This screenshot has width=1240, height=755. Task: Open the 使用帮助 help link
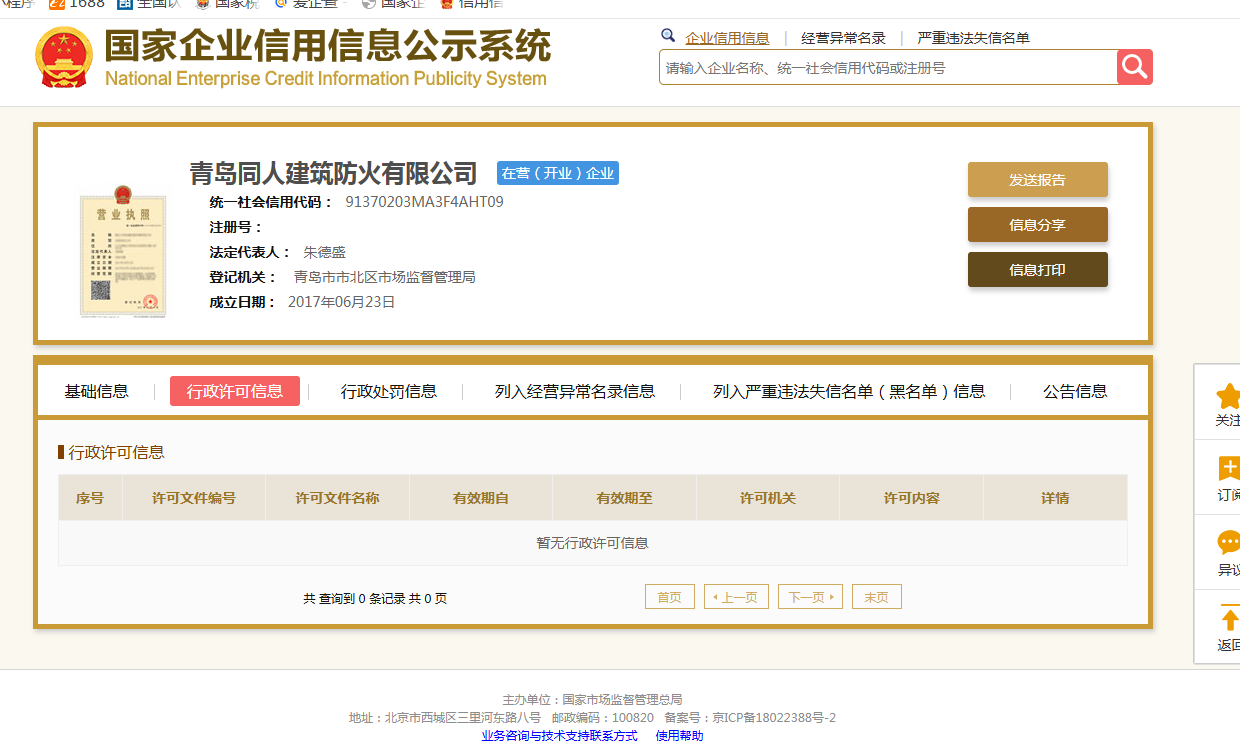pos(679,736)
